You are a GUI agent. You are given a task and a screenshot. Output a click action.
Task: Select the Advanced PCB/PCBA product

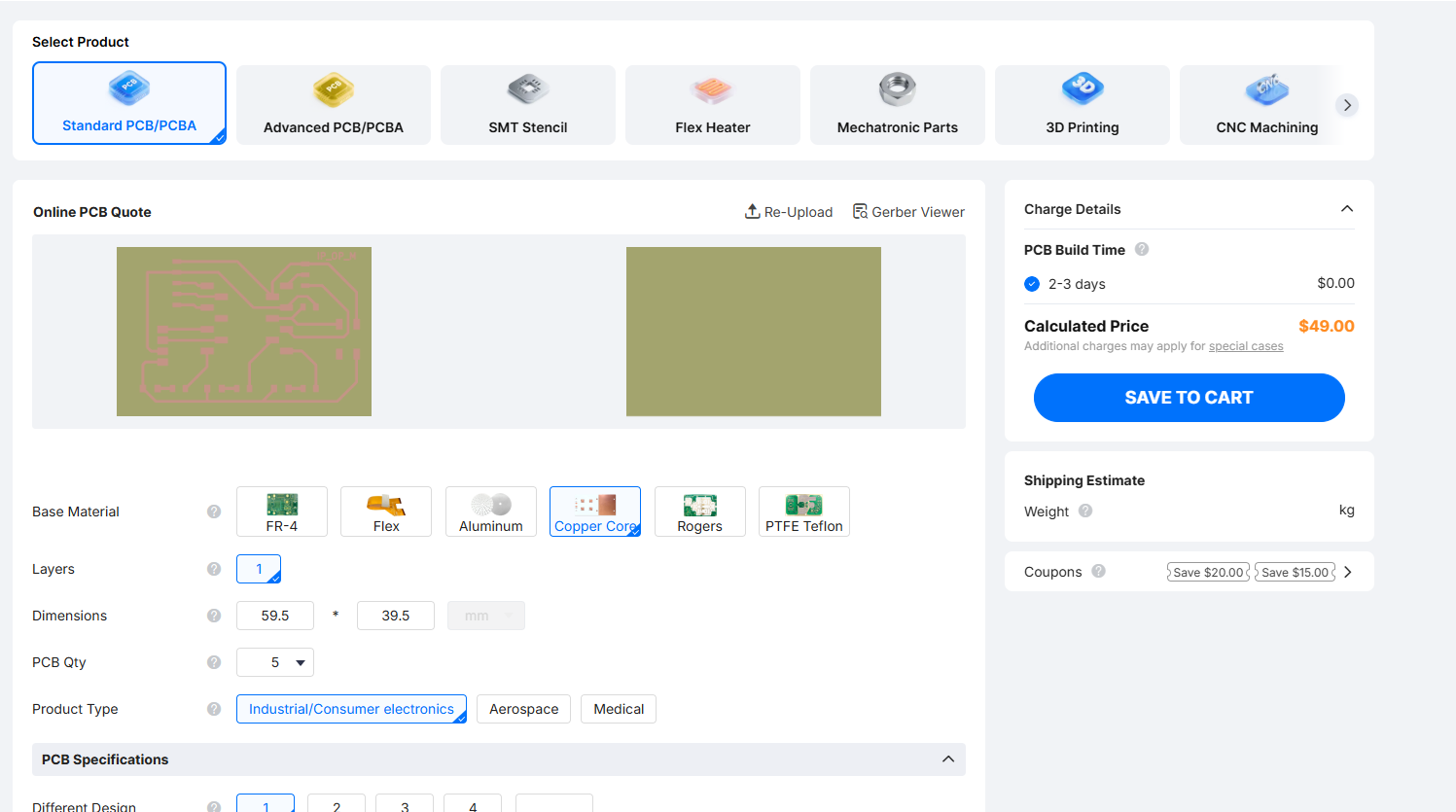334,105
